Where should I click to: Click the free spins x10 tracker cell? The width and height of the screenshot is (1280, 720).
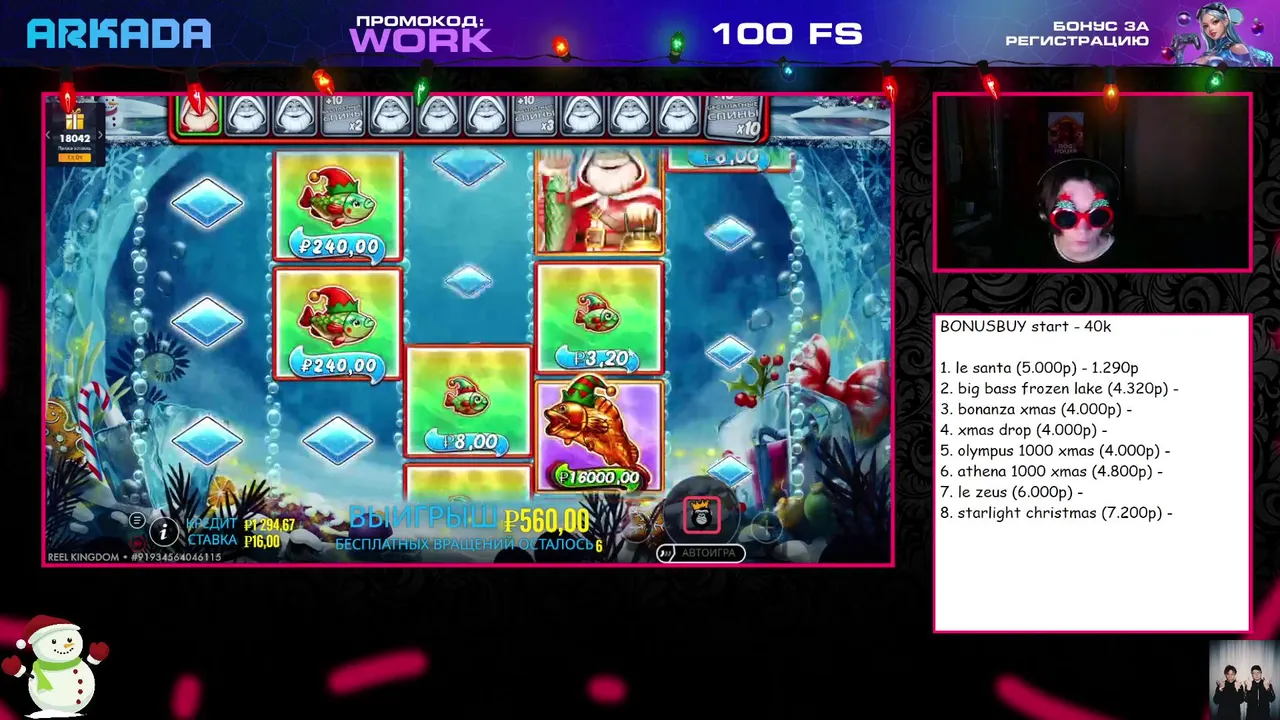coord(733,117)
